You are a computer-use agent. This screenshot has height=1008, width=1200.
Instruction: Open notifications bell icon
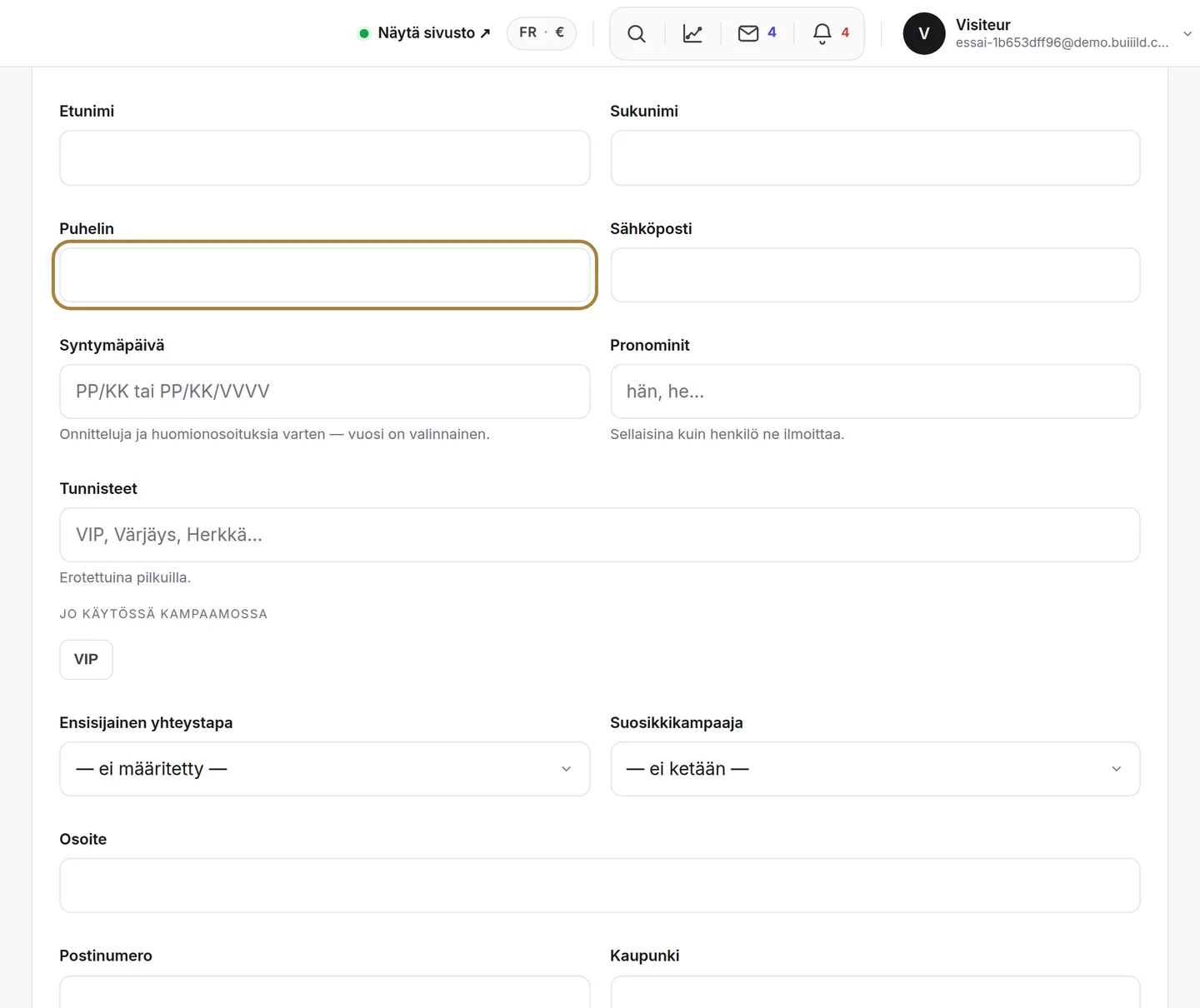click(x=830, y=33)
